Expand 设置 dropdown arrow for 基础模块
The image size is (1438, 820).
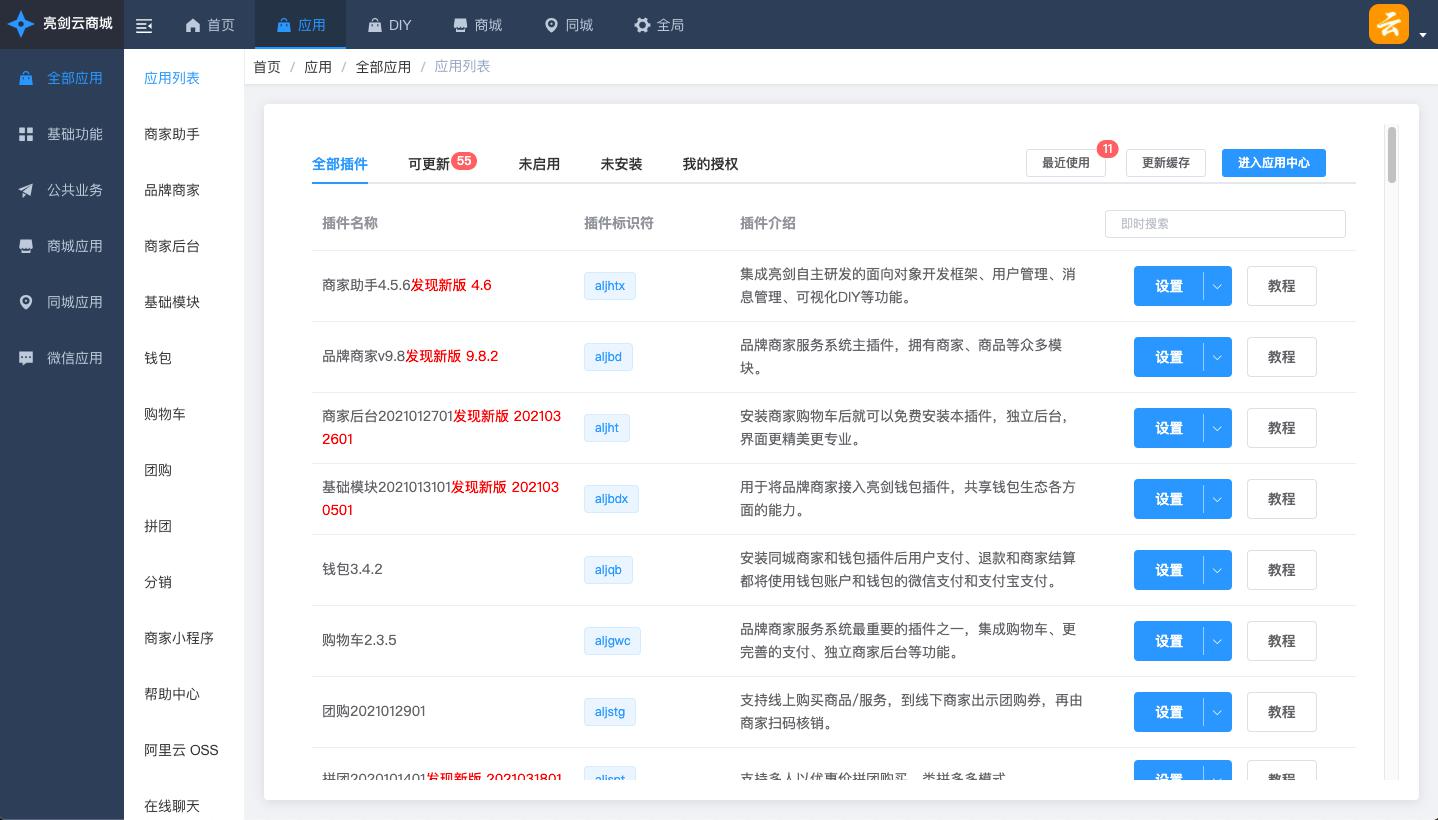click(1217, 499)
